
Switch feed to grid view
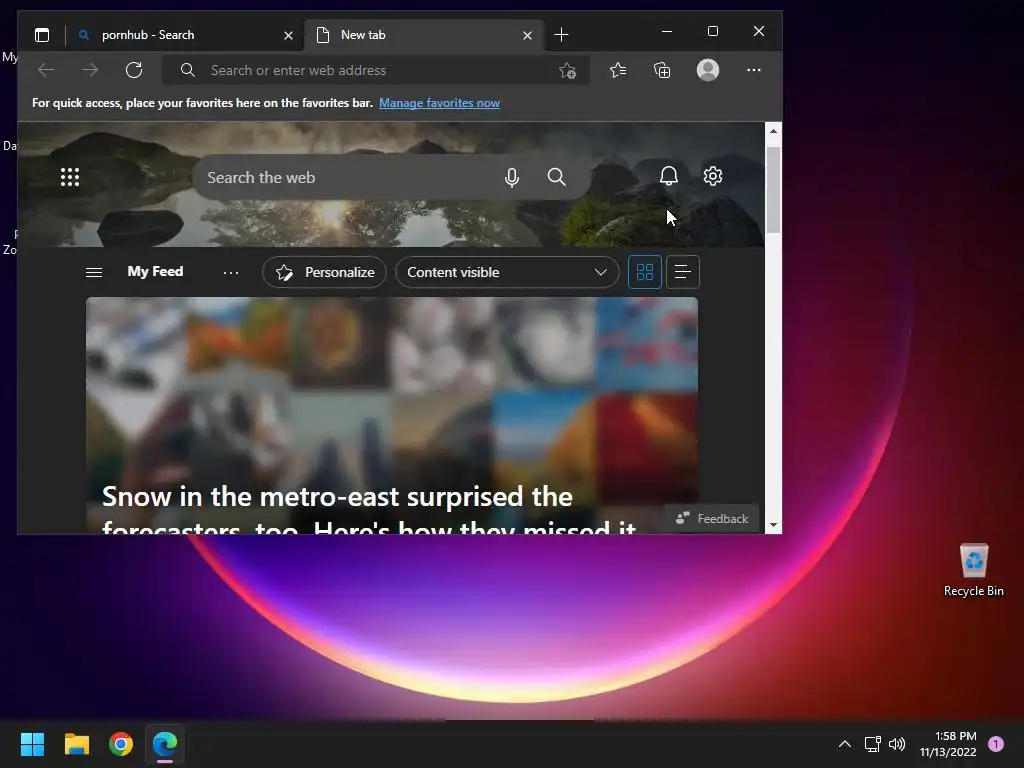645,272
